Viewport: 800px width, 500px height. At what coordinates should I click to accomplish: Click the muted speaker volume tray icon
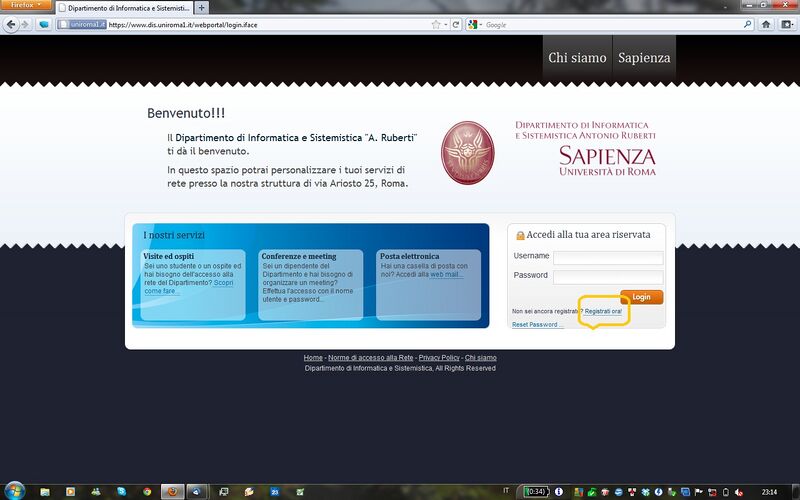739,492
